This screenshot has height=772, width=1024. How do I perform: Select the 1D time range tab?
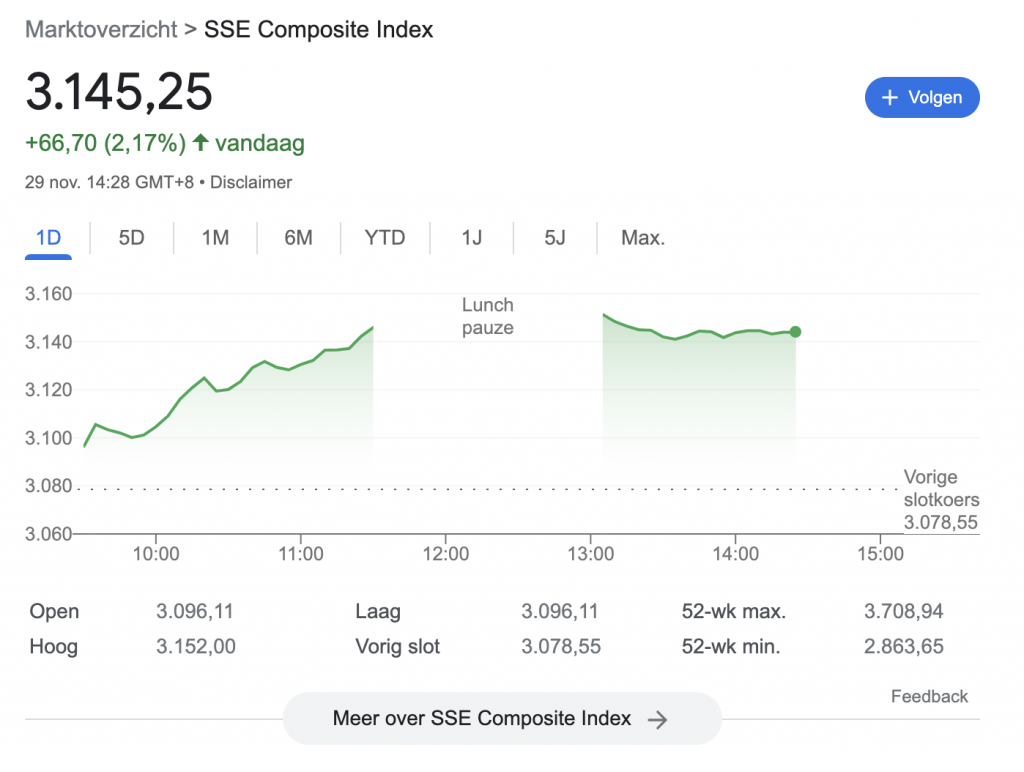(48, 238)
